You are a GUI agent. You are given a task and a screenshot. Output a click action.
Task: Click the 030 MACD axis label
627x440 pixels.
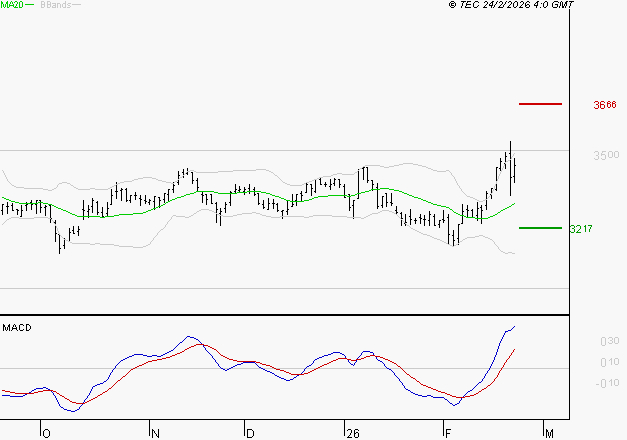pyautogui.click(x=610, y=341)
